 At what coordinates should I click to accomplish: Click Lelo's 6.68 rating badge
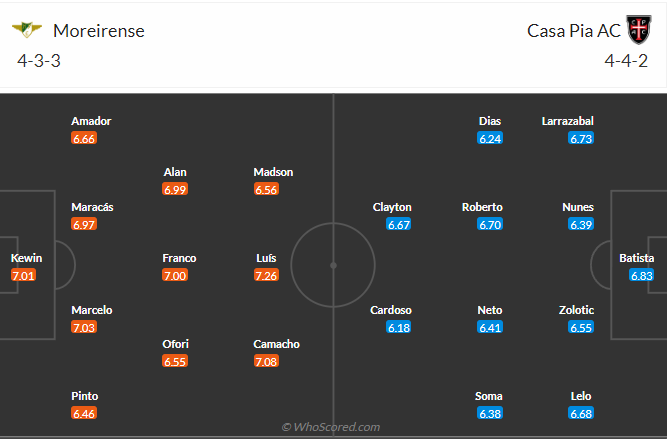(x=581, y=413)
